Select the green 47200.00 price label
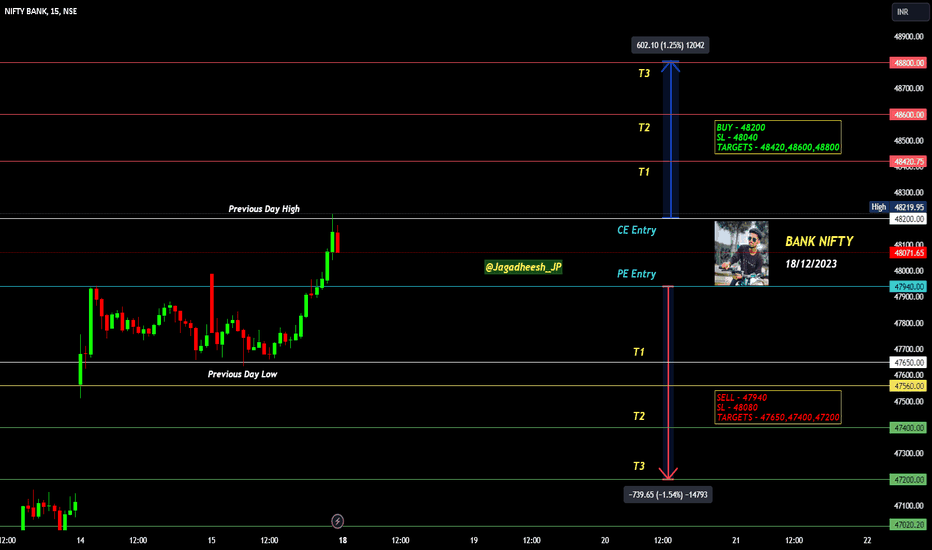Image resolution: width=932 pixels, height=550 pixels. 908,480
